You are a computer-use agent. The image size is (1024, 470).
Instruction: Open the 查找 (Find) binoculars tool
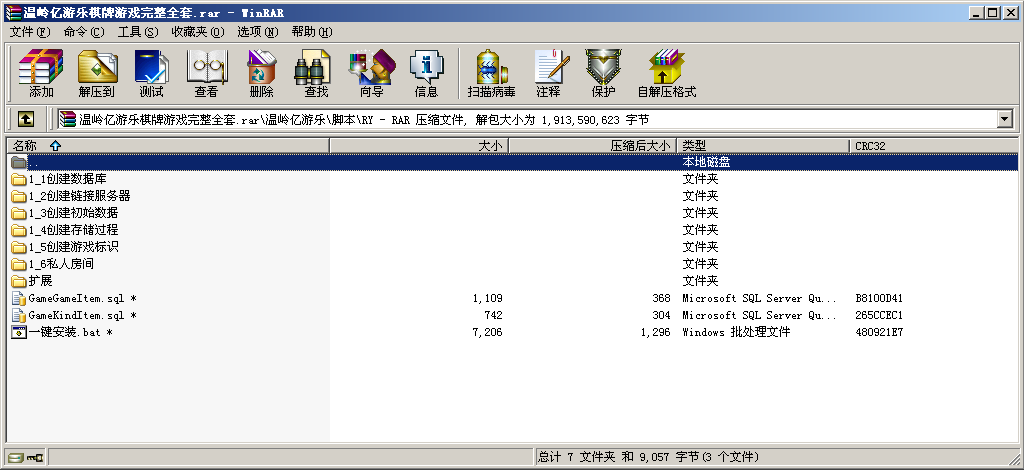[316, 74]
